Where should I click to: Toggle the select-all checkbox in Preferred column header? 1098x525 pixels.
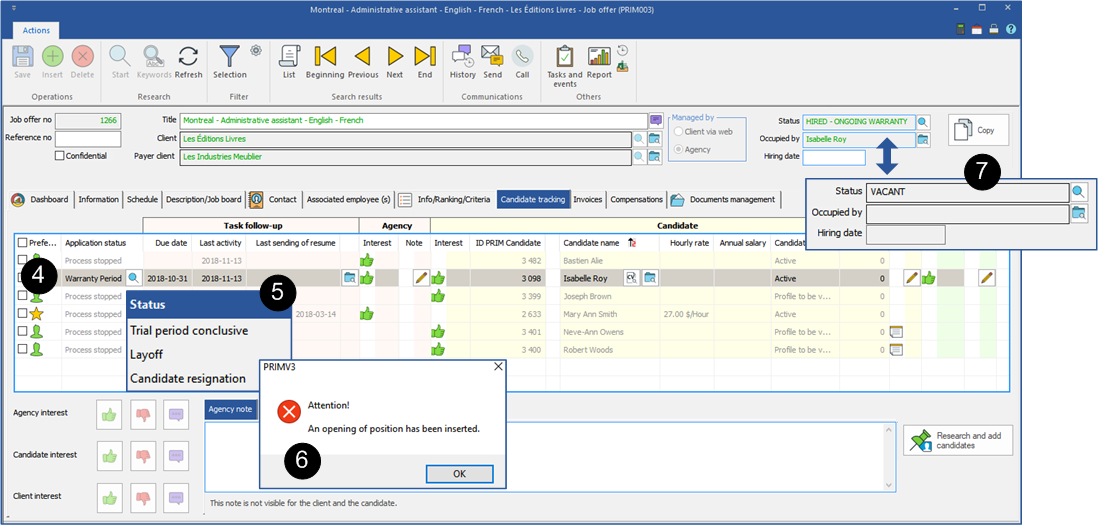[22, 243]
